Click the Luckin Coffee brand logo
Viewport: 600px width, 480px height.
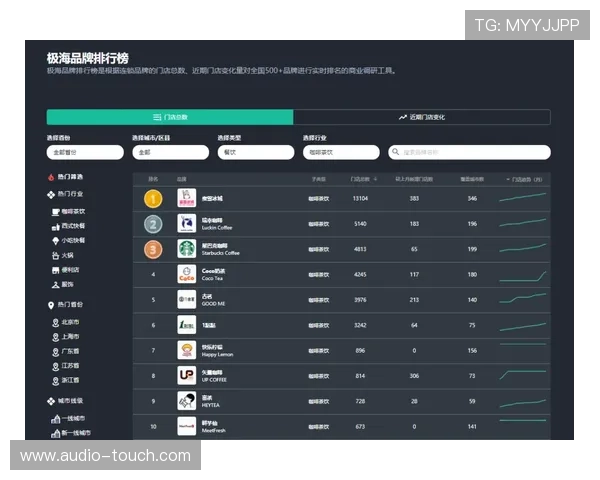(x=186, y=223)
